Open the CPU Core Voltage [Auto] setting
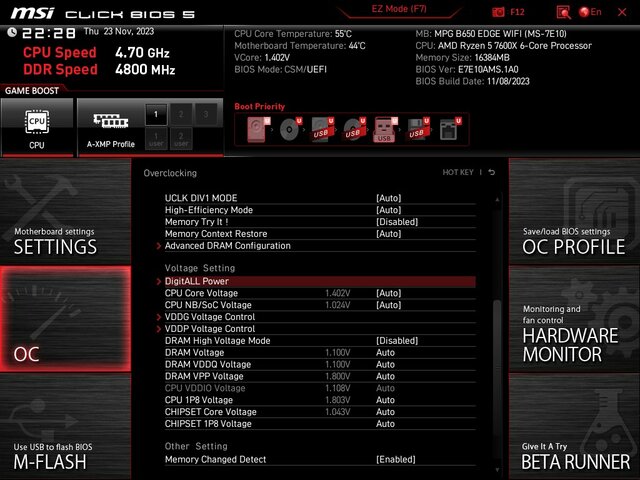 click(388, 293)
